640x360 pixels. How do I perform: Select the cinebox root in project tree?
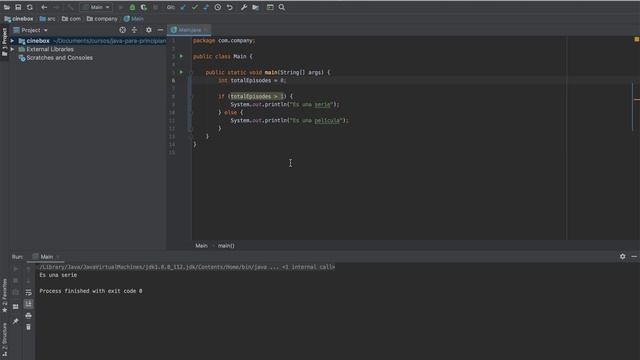coord(88,41)
